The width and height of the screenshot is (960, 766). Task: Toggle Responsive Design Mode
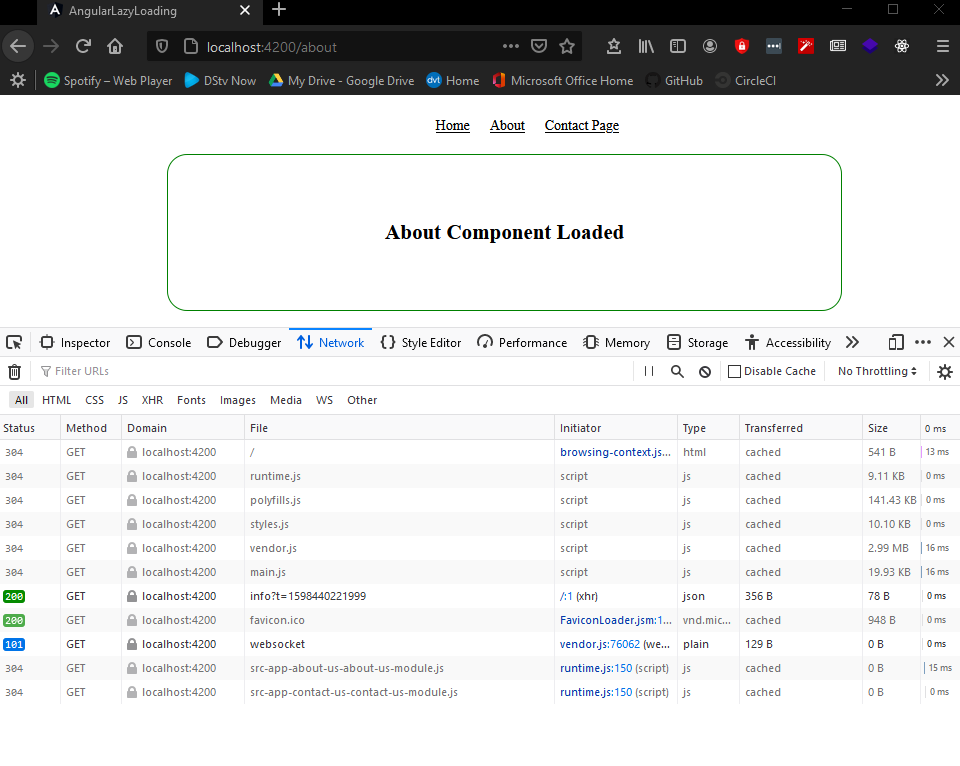[895, 342]
